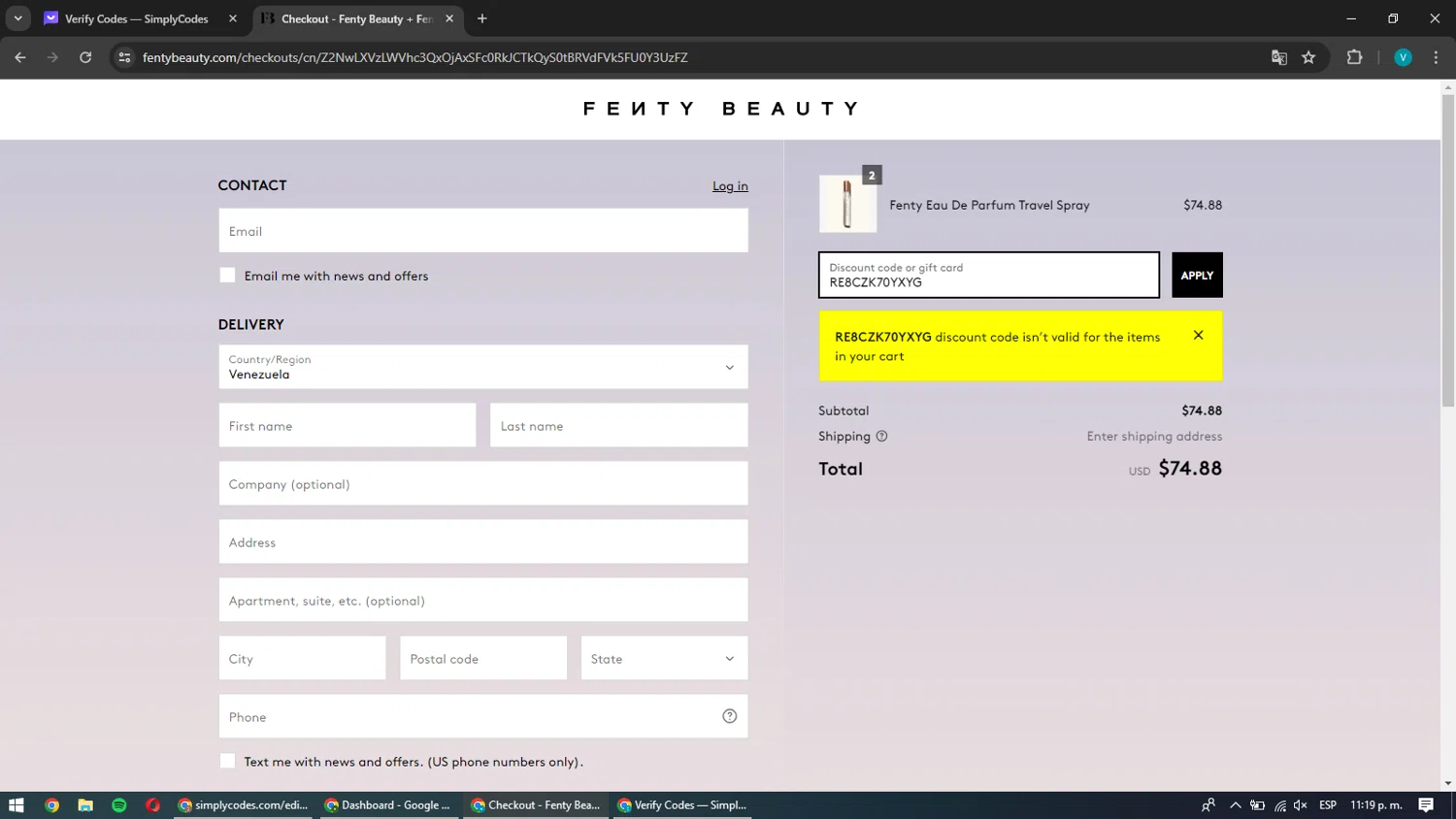Open the browser extensions puzzle icon
The width and height of the screenshot is (1456, 819).
tap(1354, 57)
